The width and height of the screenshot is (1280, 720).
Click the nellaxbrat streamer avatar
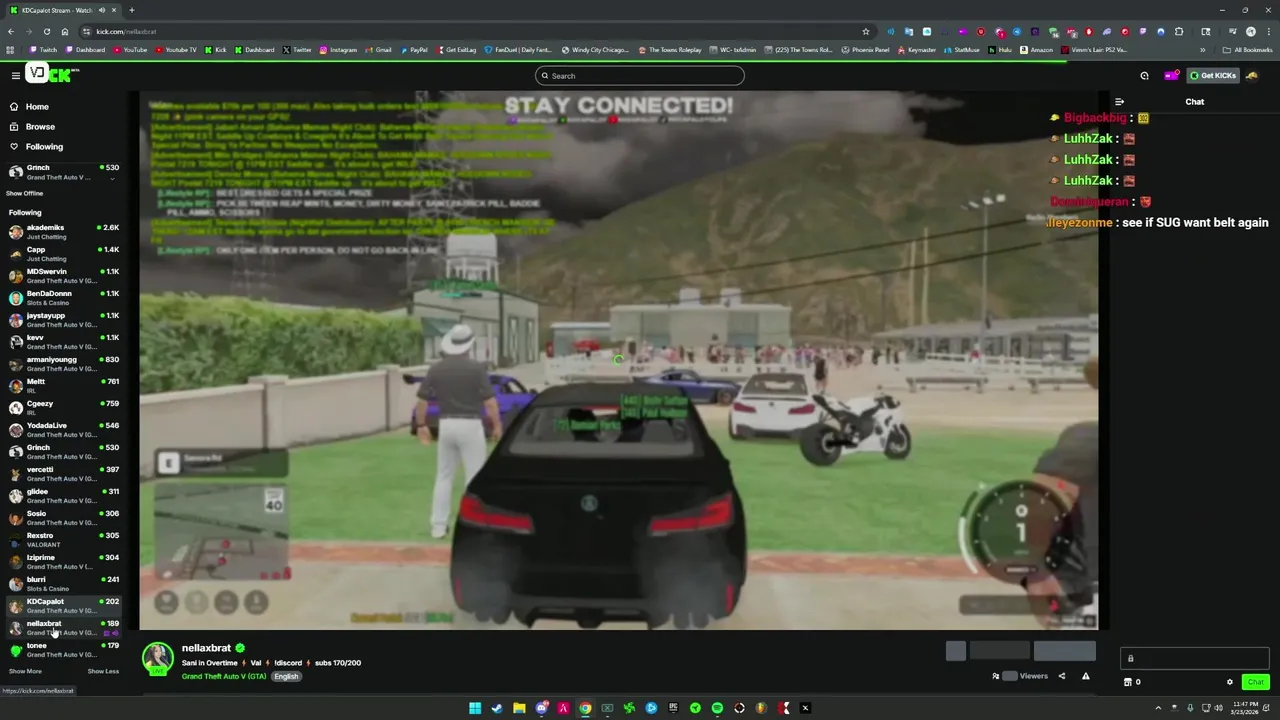(157, 657)
